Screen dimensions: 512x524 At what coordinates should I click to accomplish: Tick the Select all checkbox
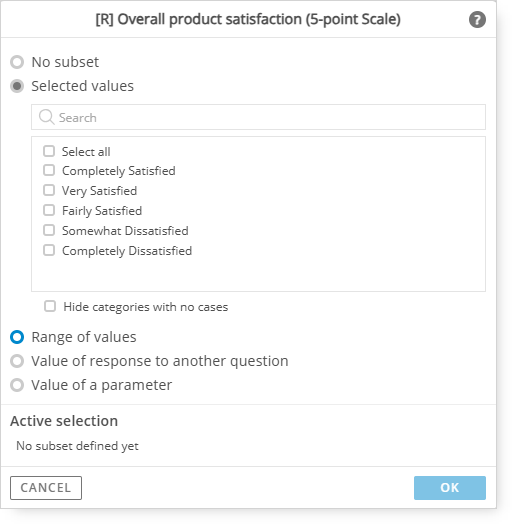coord(49,151)
